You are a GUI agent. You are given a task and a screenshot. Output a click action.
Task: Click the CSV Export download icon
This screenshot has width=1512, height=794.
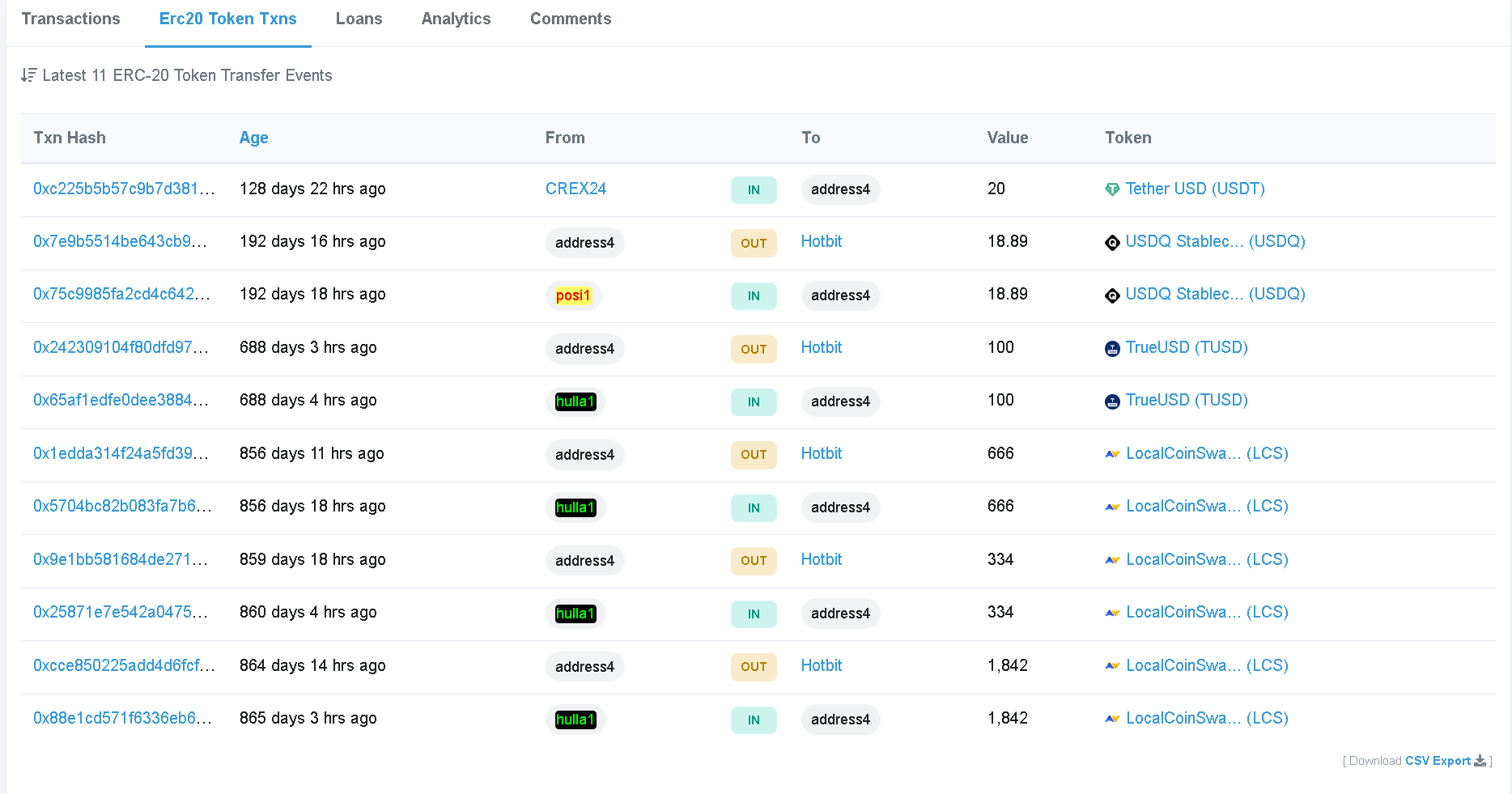tap(1480, 761)
